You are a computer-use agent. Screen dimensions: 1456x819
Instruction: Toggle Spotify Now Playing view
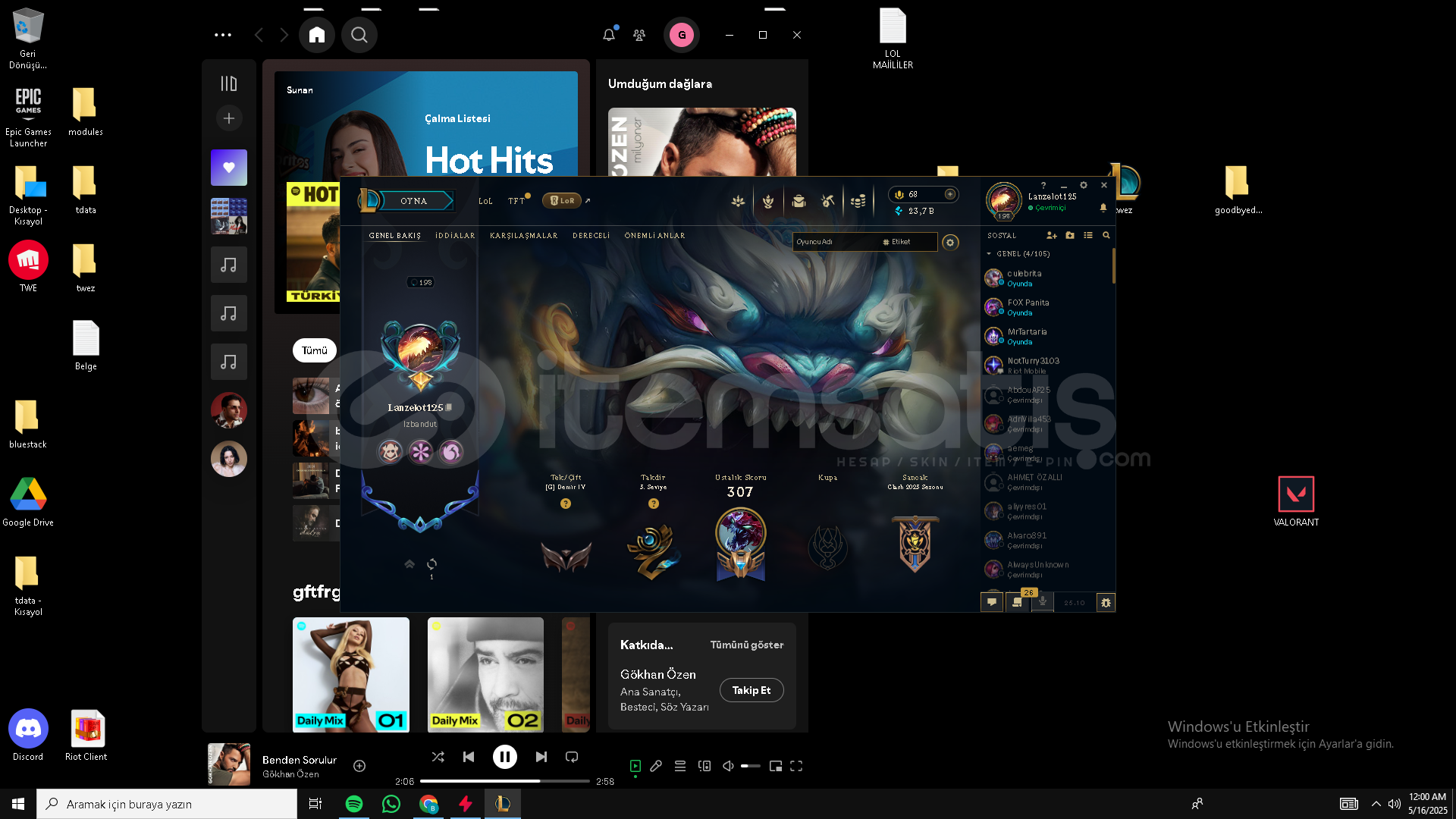coord(635,766)
